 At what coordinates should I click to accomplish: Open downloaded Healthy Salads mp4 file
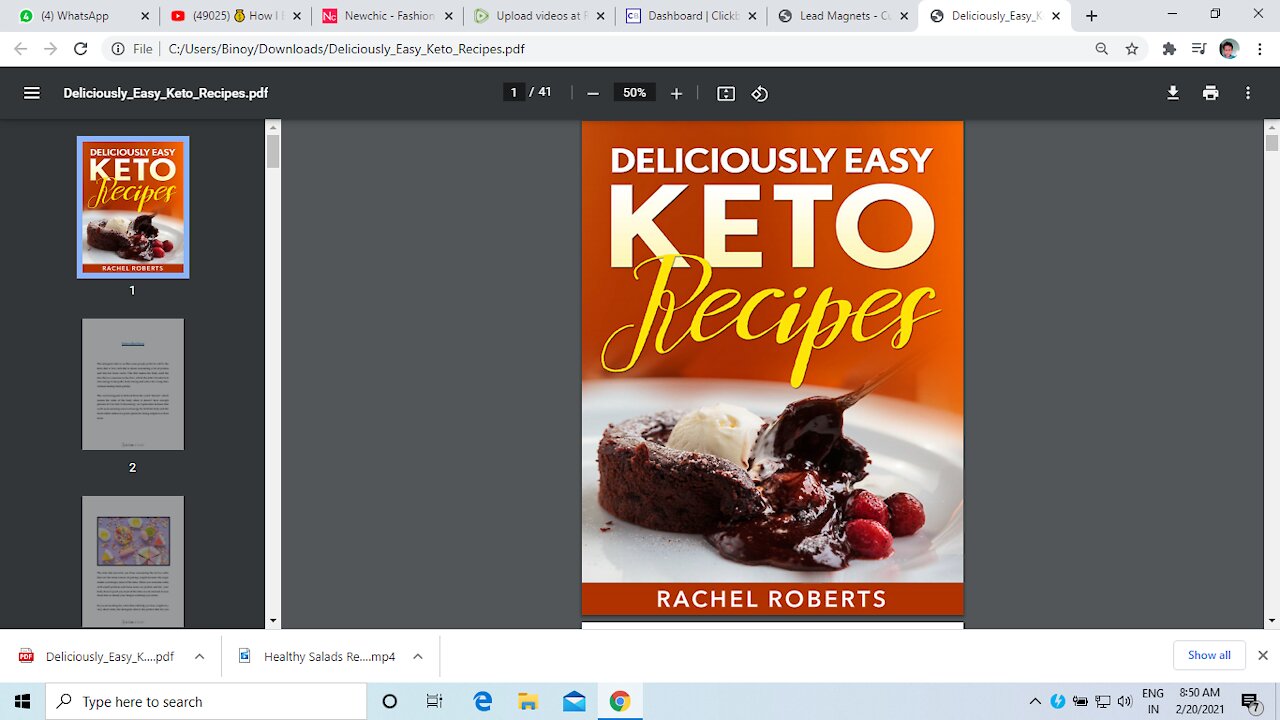coord(317,656)
